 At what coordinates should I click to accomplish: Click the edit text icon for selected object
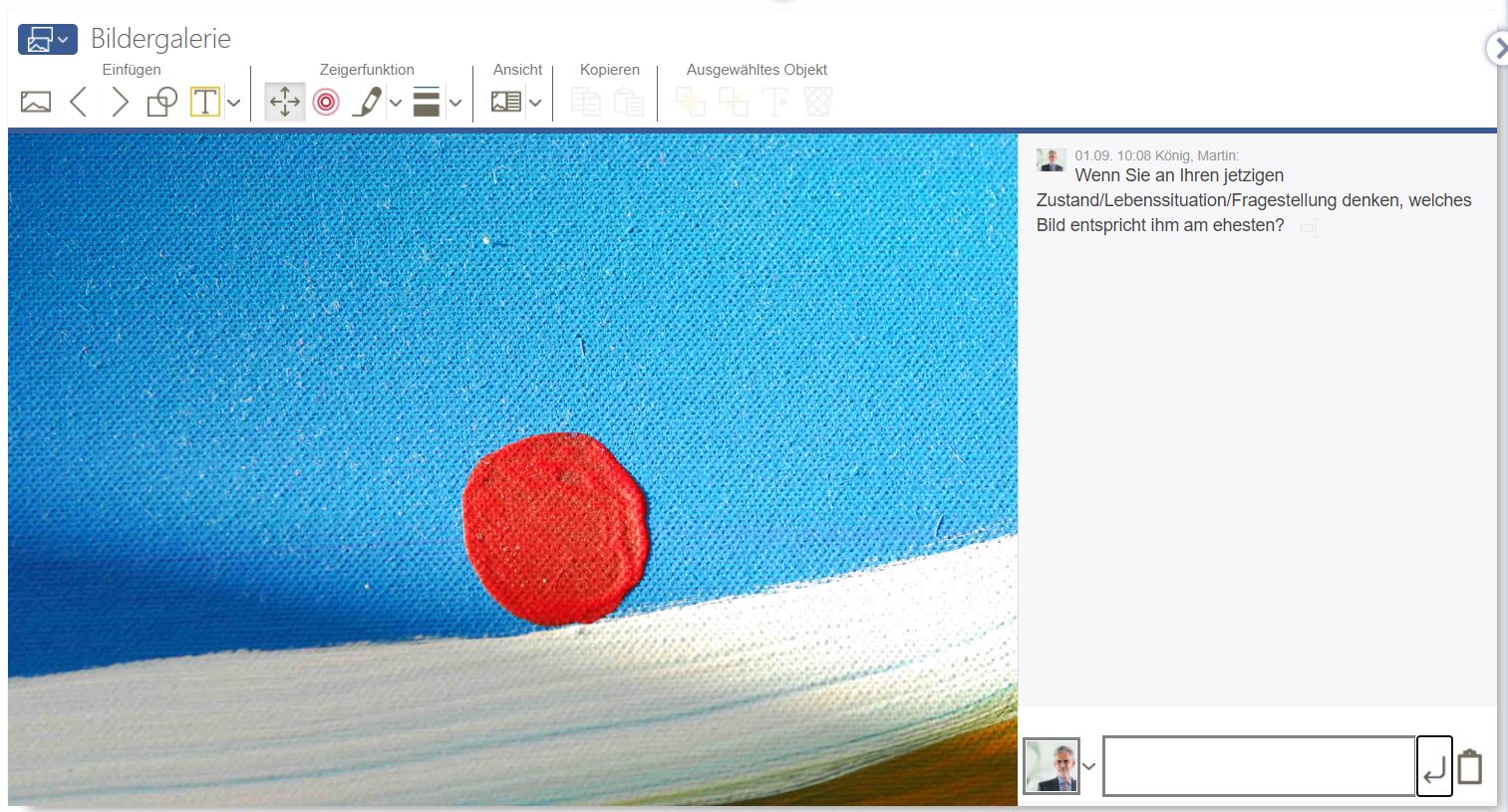click(775, 102)
